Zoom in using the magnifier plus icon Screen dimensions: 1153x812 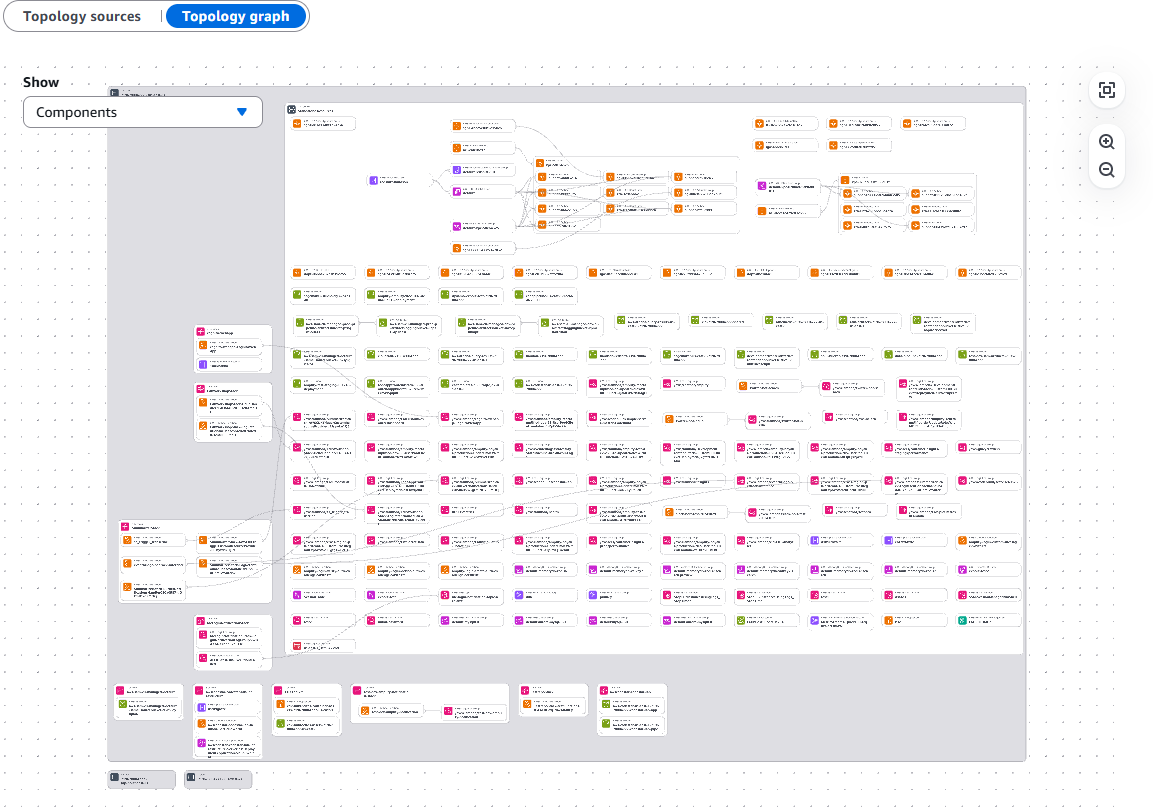coord(1106,142)
